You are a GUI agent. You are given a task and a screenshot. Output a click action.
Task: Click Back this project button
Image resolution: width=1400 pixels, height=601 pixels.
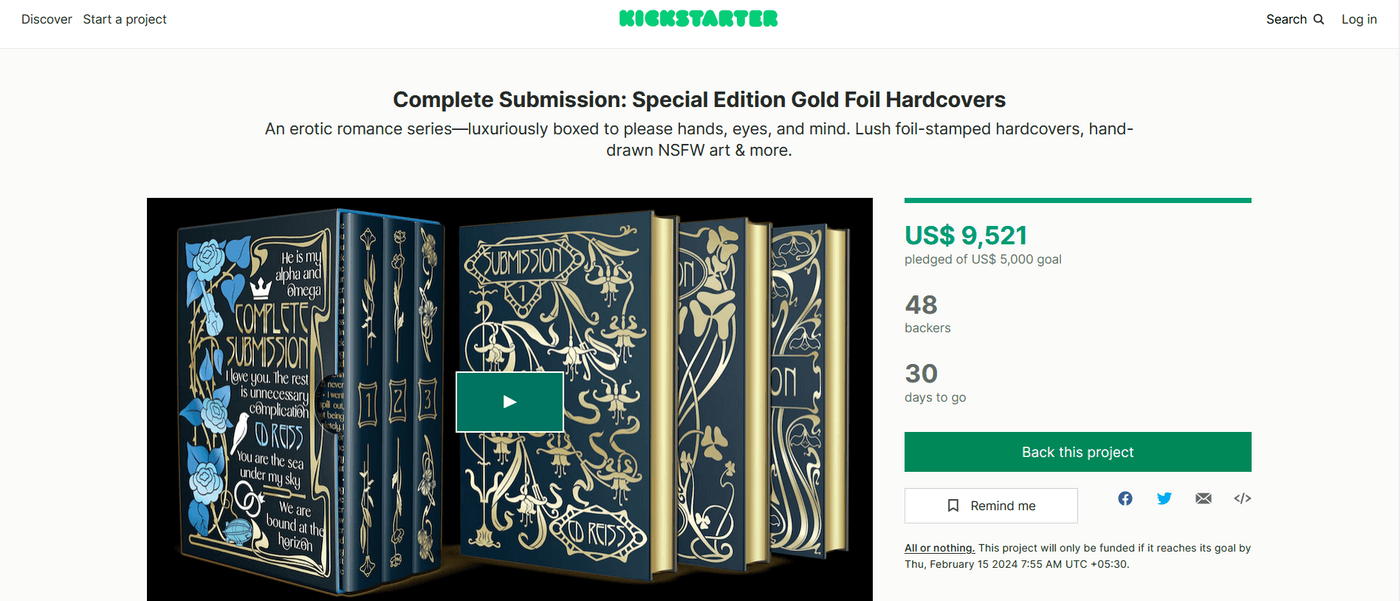tap(1078, 452)
